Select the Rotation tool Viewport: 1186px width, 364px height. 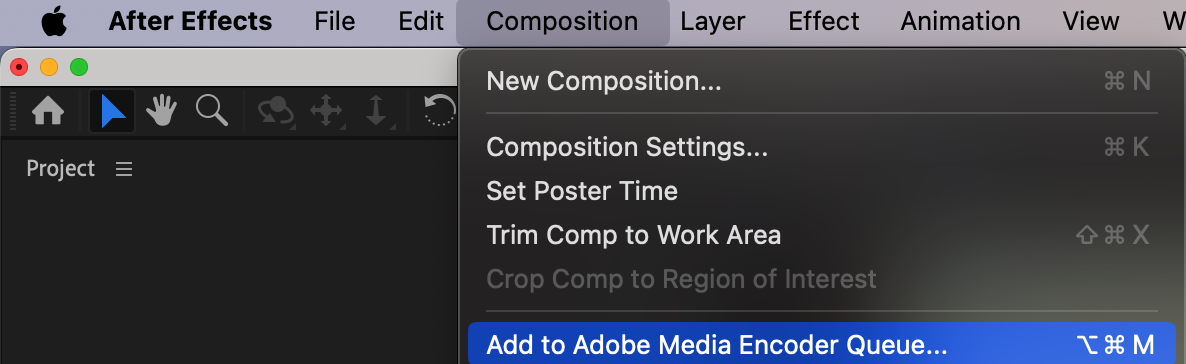click(x=439, y=111)
